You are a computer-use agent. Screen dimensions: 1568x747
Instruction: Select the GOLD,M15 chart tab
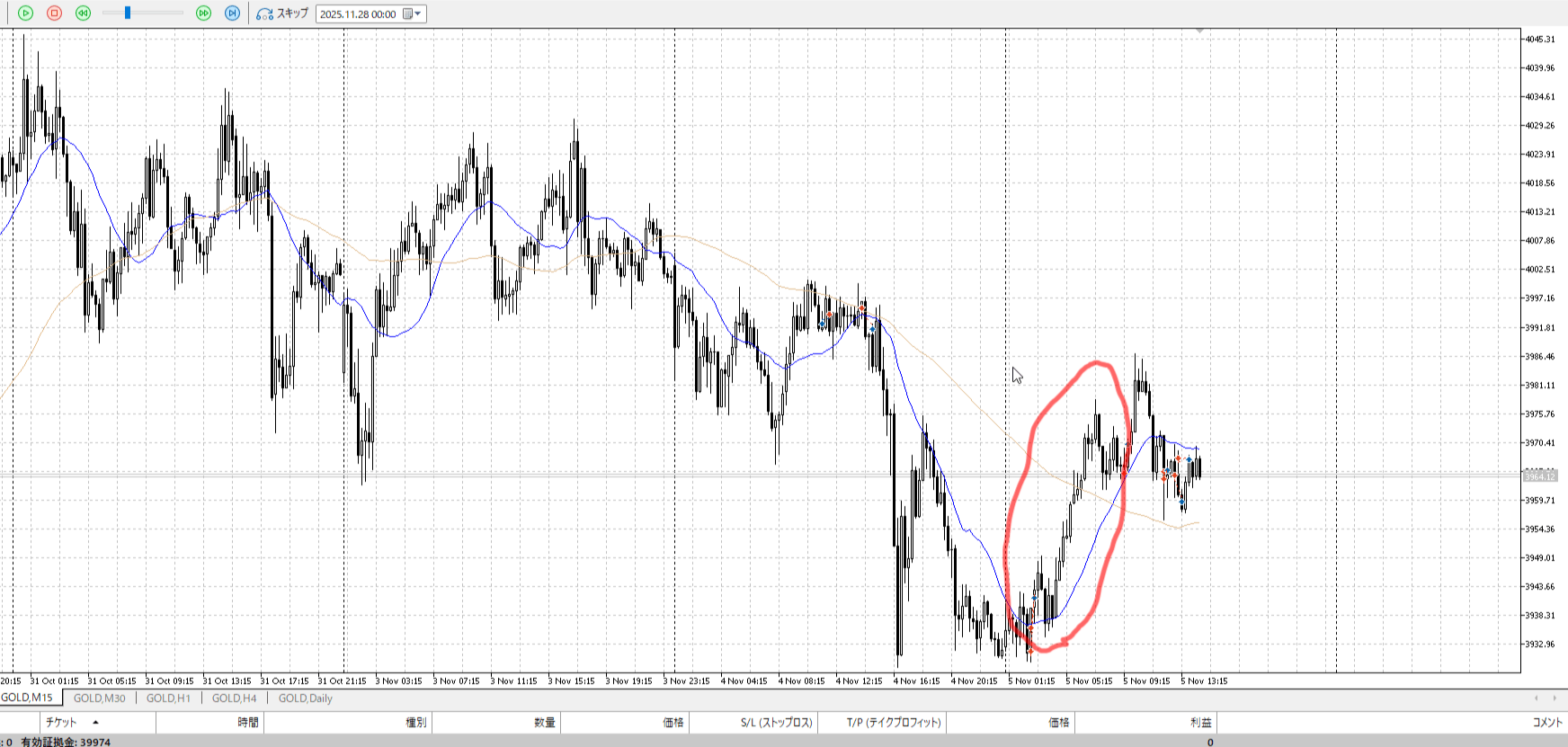[x=27, y=698]
